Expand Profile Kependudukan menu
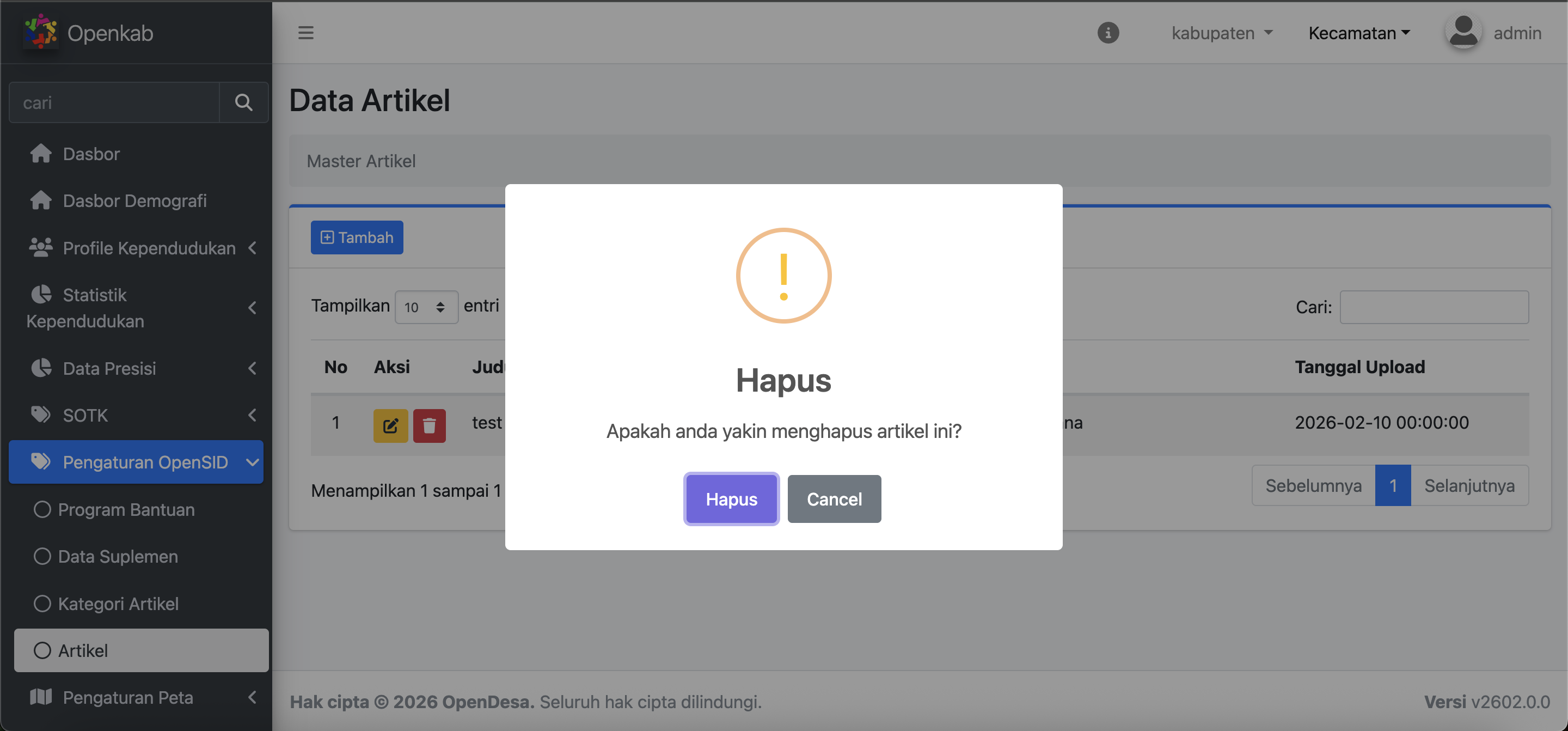 [149, 248]
